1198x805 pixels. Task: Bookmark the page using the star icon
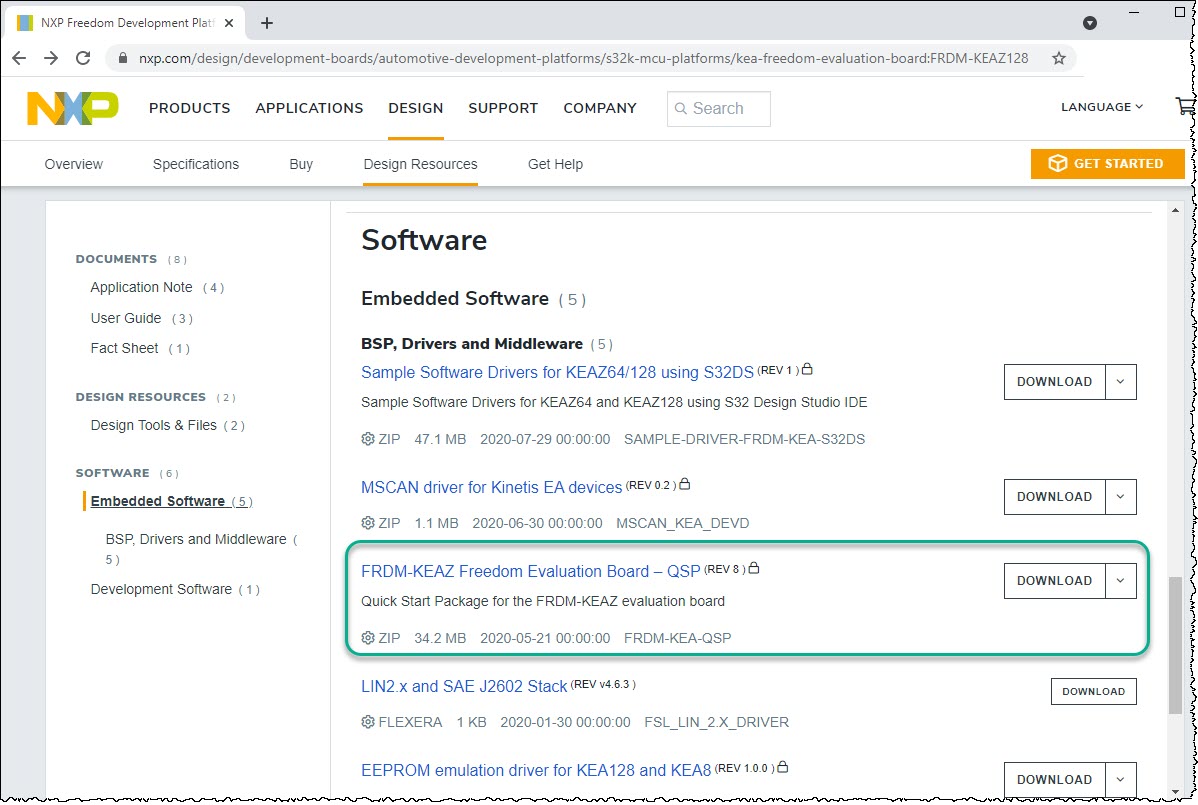pyautogui.click(x=1057, y=58)
